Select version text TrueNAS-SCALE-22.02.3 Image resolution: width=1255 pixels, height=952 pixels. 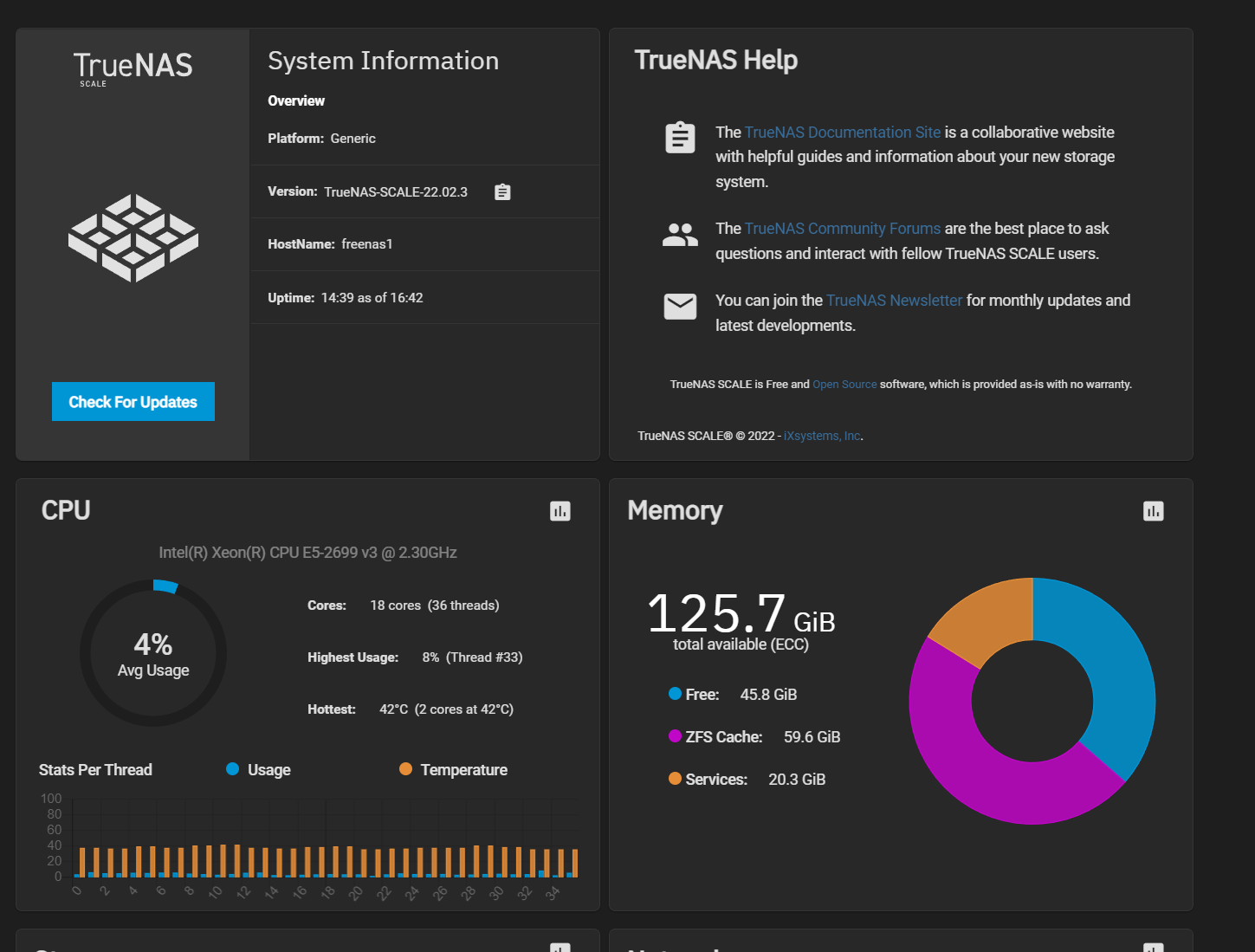pyautogui.click(x=396, y=192)
